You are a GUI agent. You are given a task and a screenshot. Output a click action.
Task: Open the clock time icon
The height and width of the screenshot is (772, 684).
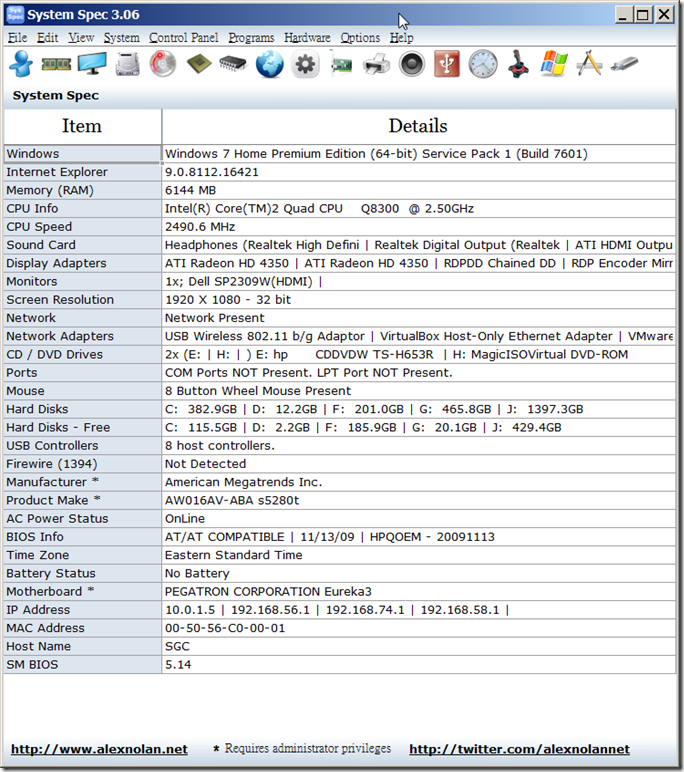pyautogui.click(x=483, y=64)
